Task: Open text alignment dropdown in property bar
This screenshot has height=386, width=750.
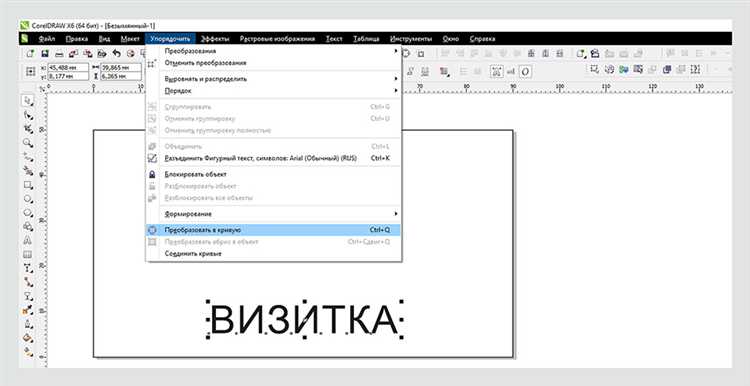Action: (x=445, y=71)
